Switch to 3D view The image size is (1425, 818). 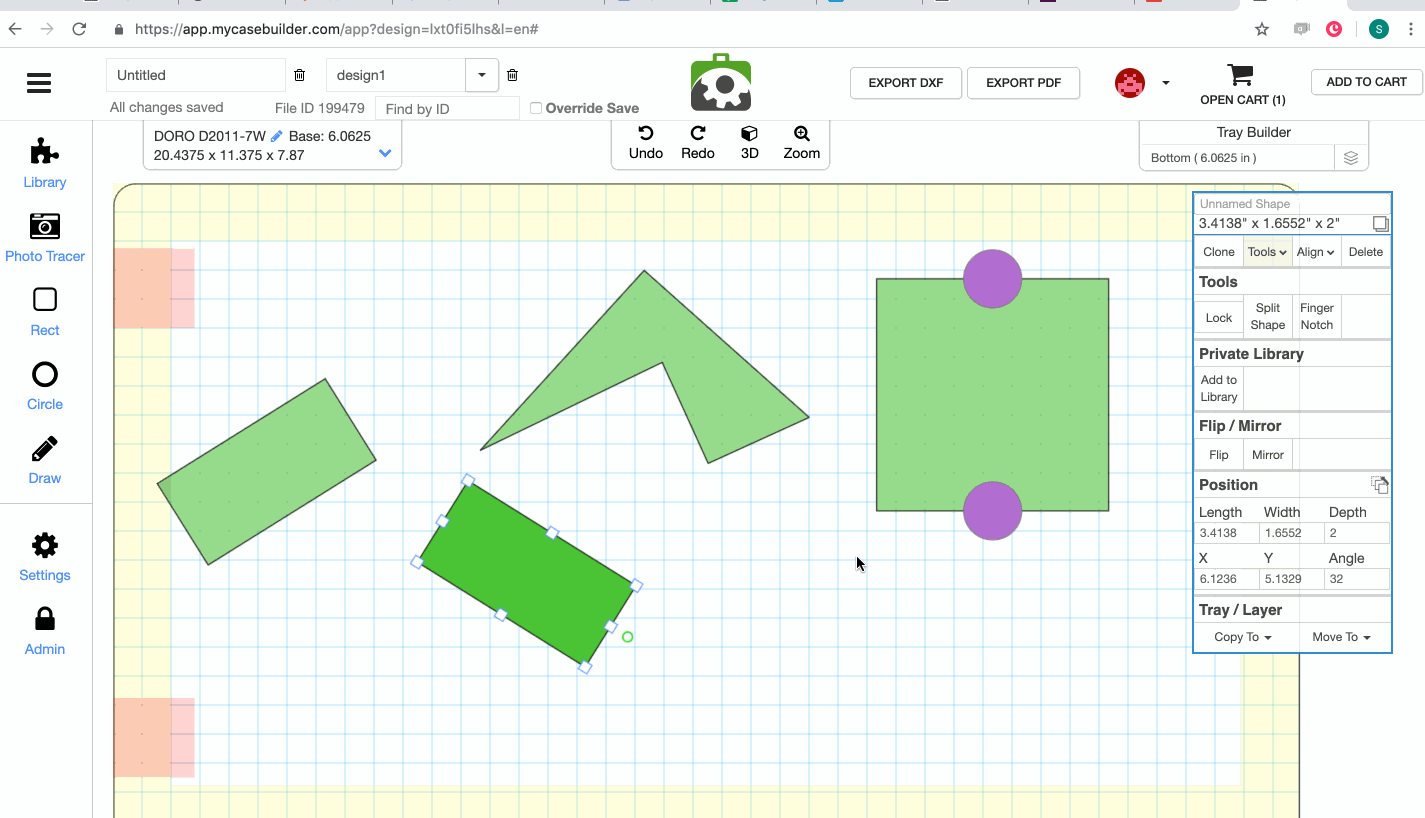point(749,143)
